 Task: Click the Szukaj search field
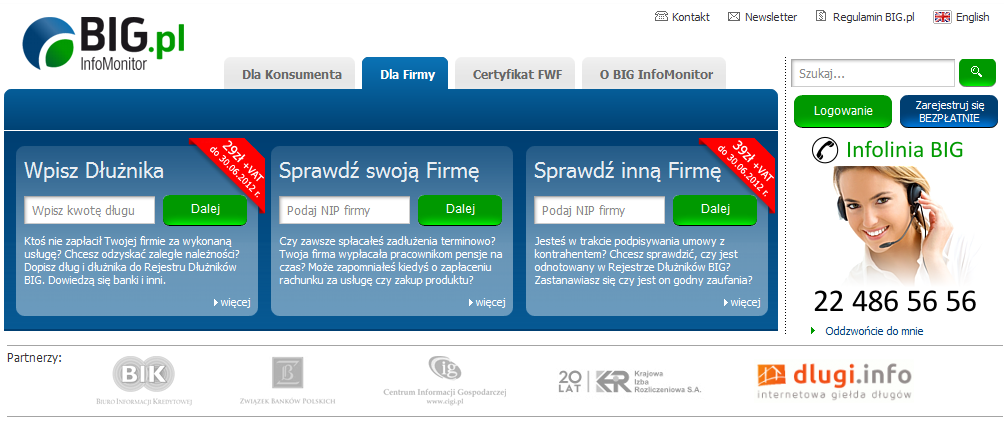click(x=873, y=73)
